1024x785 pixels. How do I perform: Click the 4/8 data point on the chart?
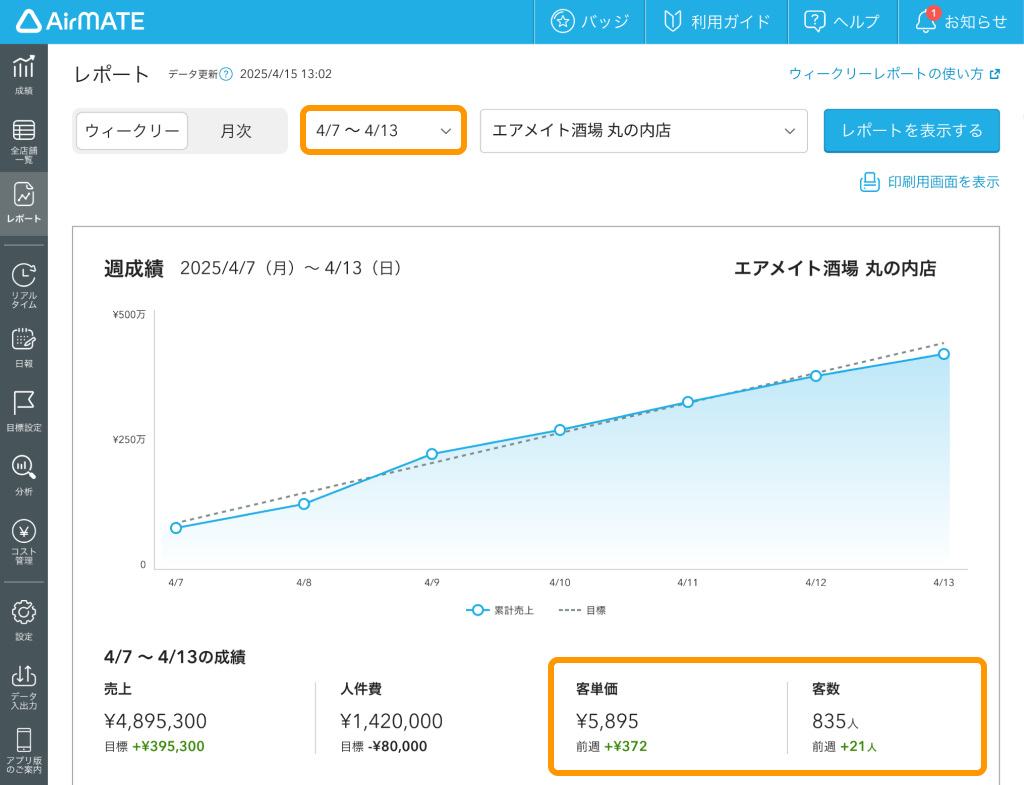coord(304,504)
